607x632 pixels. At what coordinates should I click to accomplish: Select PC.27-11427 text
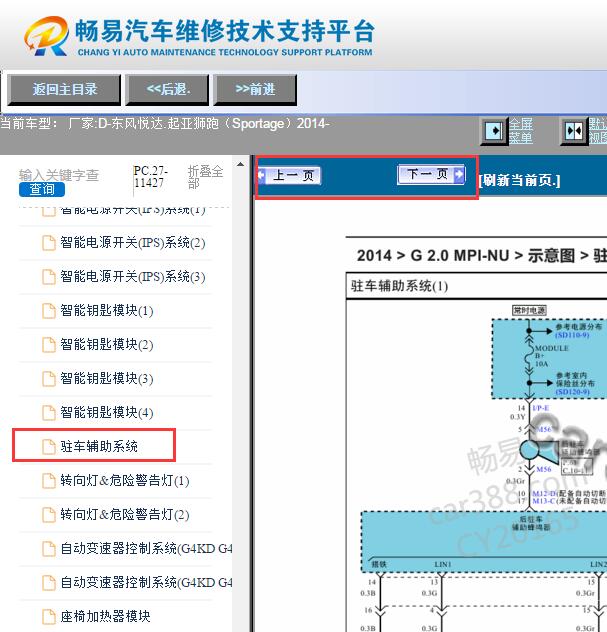tap(150, 177)
